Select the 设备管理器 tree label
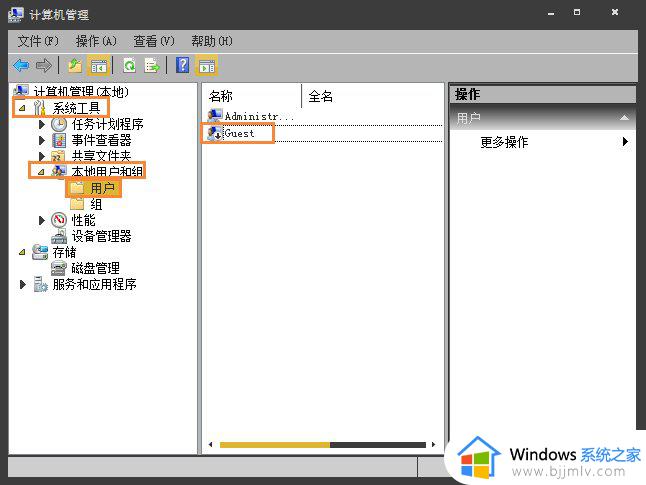 pos(101,236)
